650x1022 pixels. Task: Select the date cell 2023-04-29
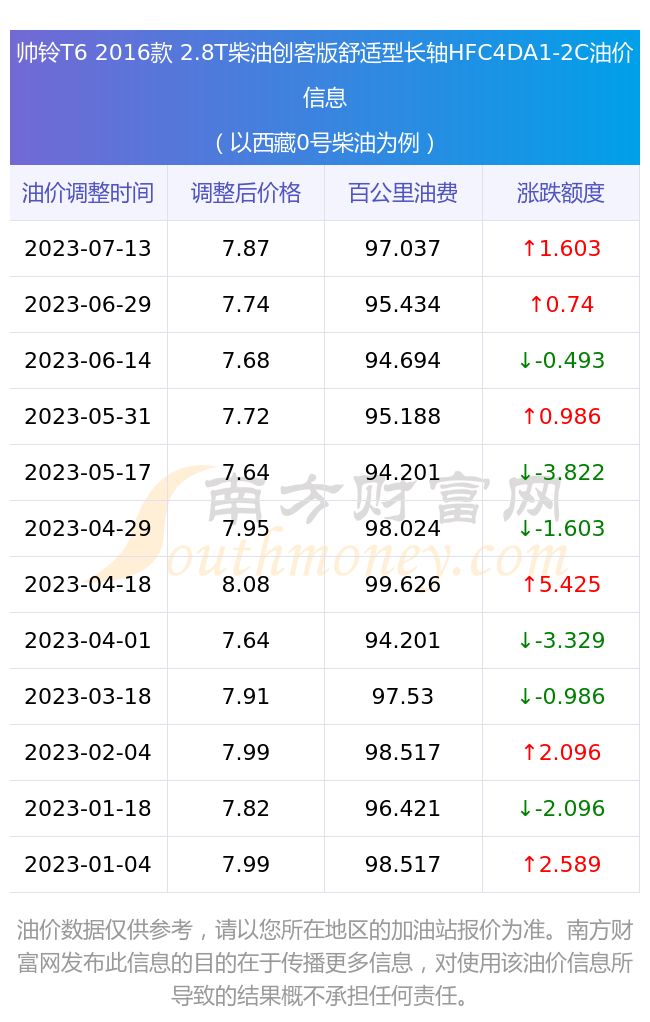[88, 529]
